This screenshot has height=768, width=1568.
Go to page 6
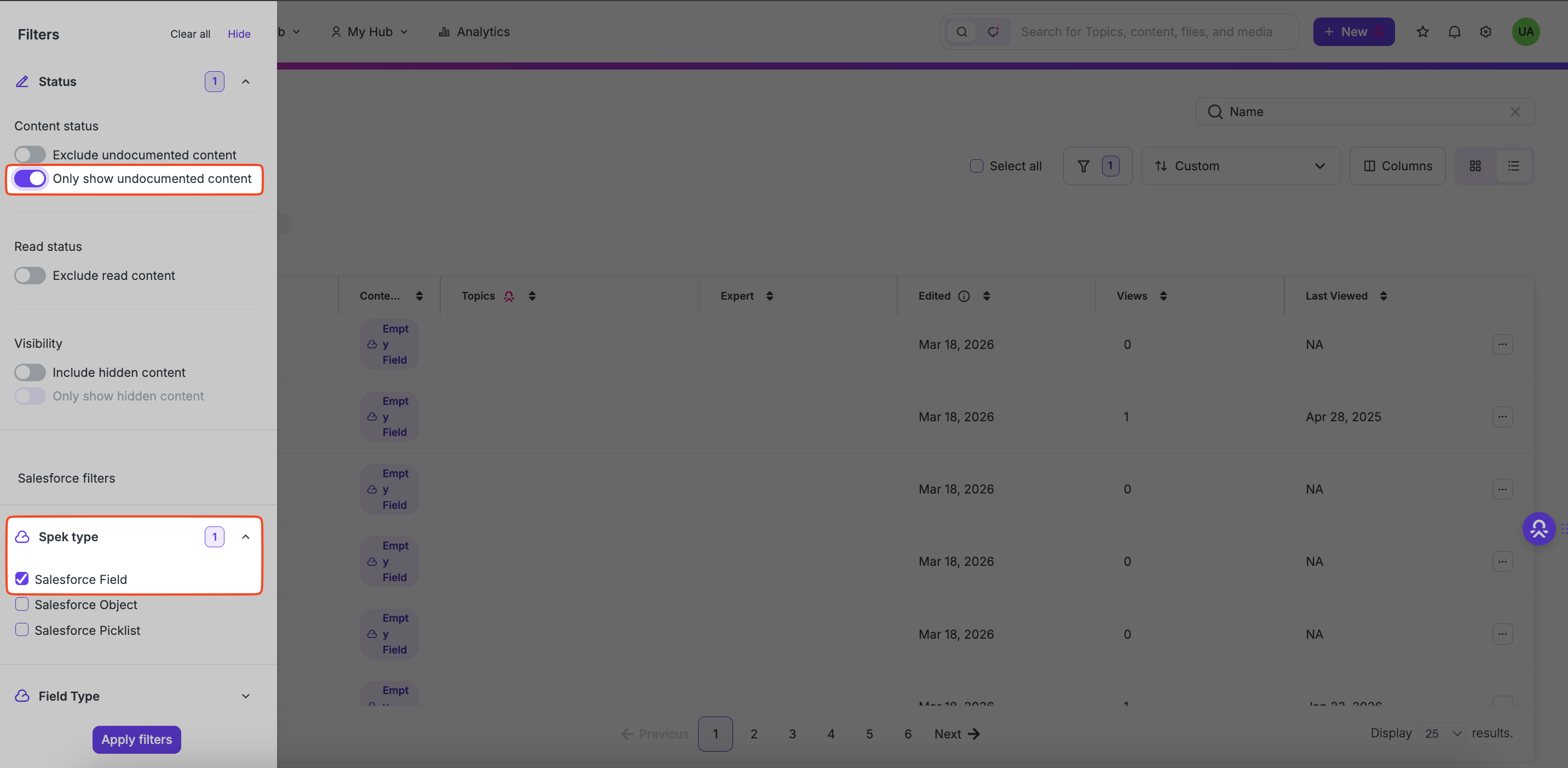(x=908, y=734)
